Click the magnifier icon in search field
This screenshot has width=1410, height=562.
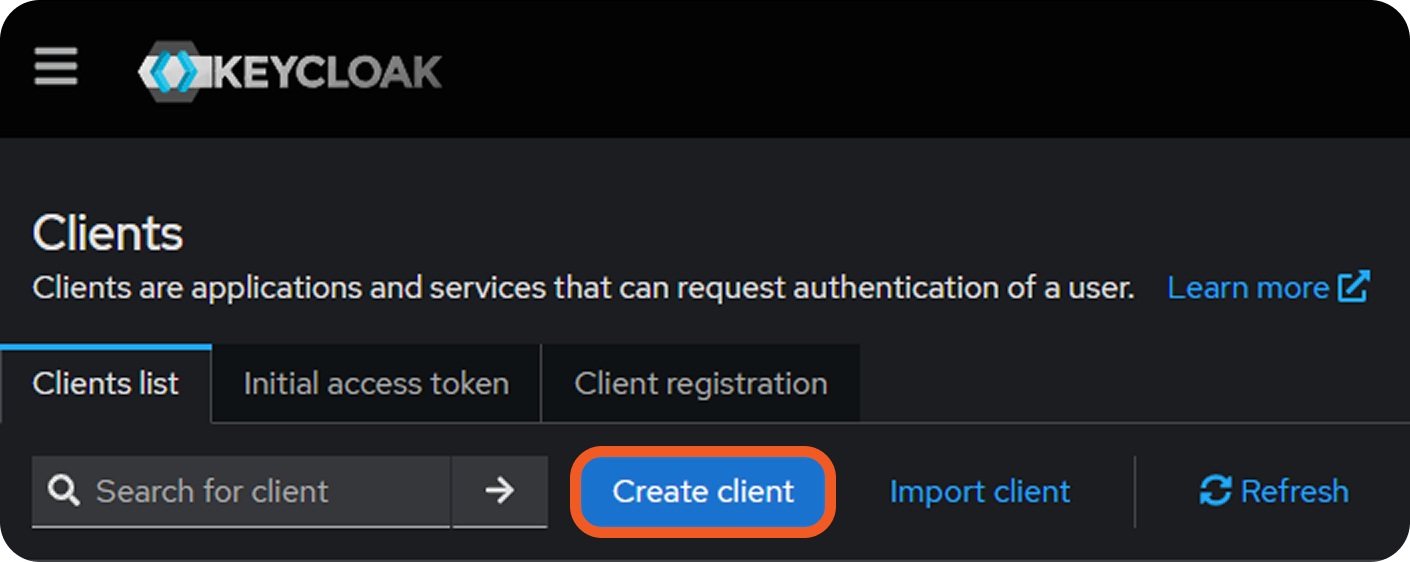pyautogui.click(x=64, y=491)
